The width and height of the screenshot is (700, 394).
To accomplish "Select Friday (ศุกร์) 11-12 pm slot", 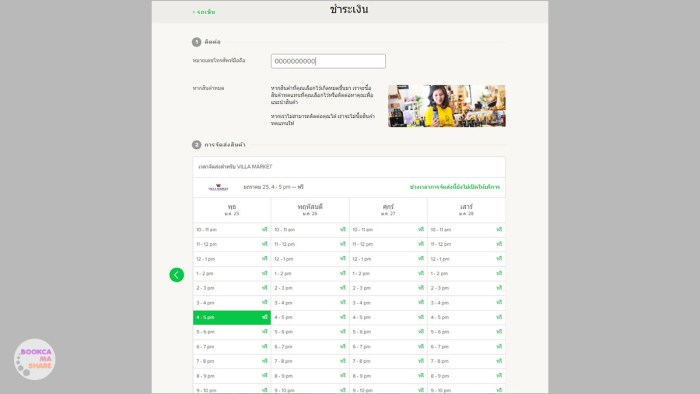I will tap(388, 244).
